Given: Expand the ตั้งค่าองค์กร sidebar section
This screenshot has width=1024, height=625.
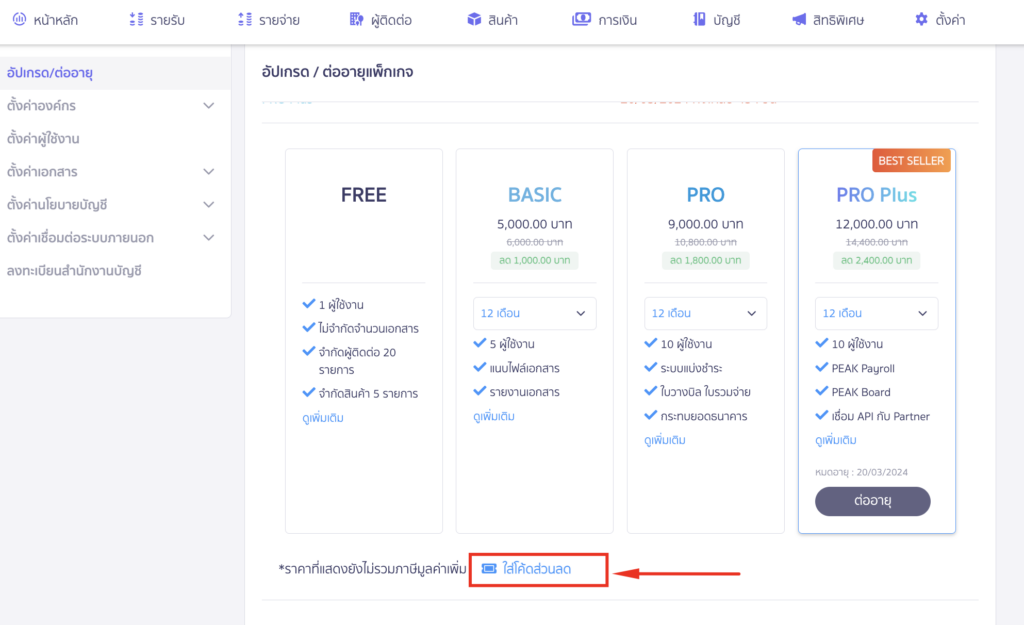Looking at the screenshot, I should point(208,105).
